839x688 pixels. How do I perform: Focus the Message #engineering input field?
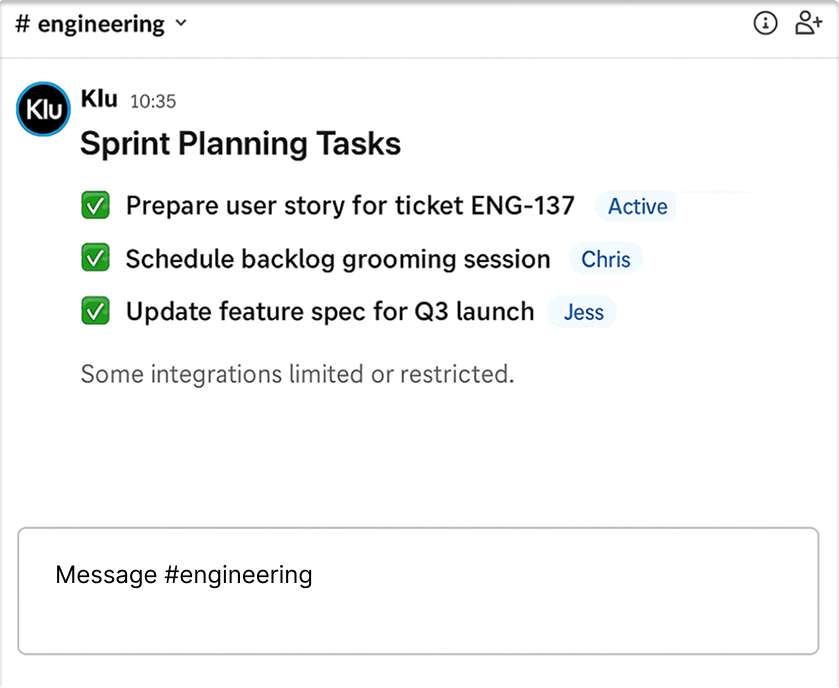click(x=418, y=591)
